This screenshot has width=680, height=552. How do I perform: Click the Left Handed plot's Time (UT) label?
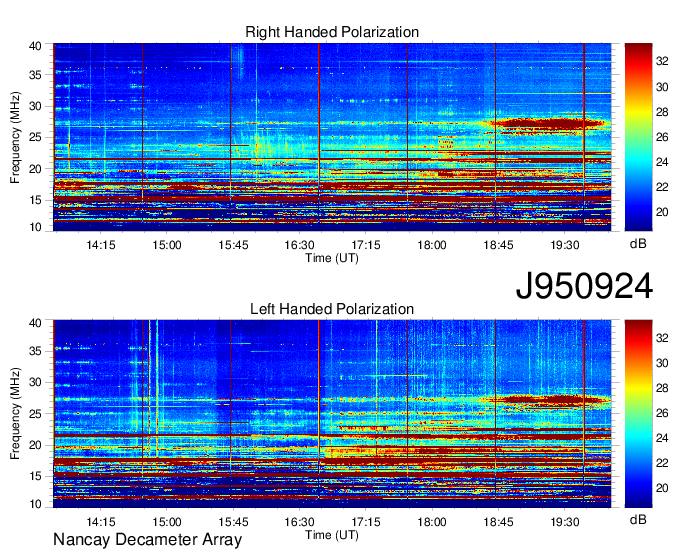pos(332,535)
